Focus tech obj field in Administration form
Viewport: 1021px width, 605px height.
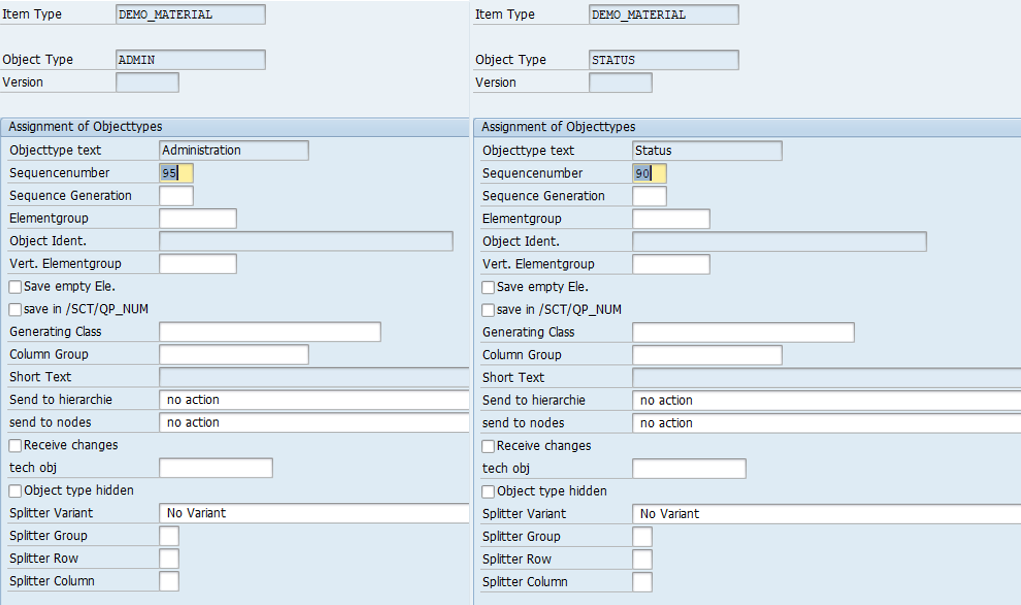coord(215,468)
